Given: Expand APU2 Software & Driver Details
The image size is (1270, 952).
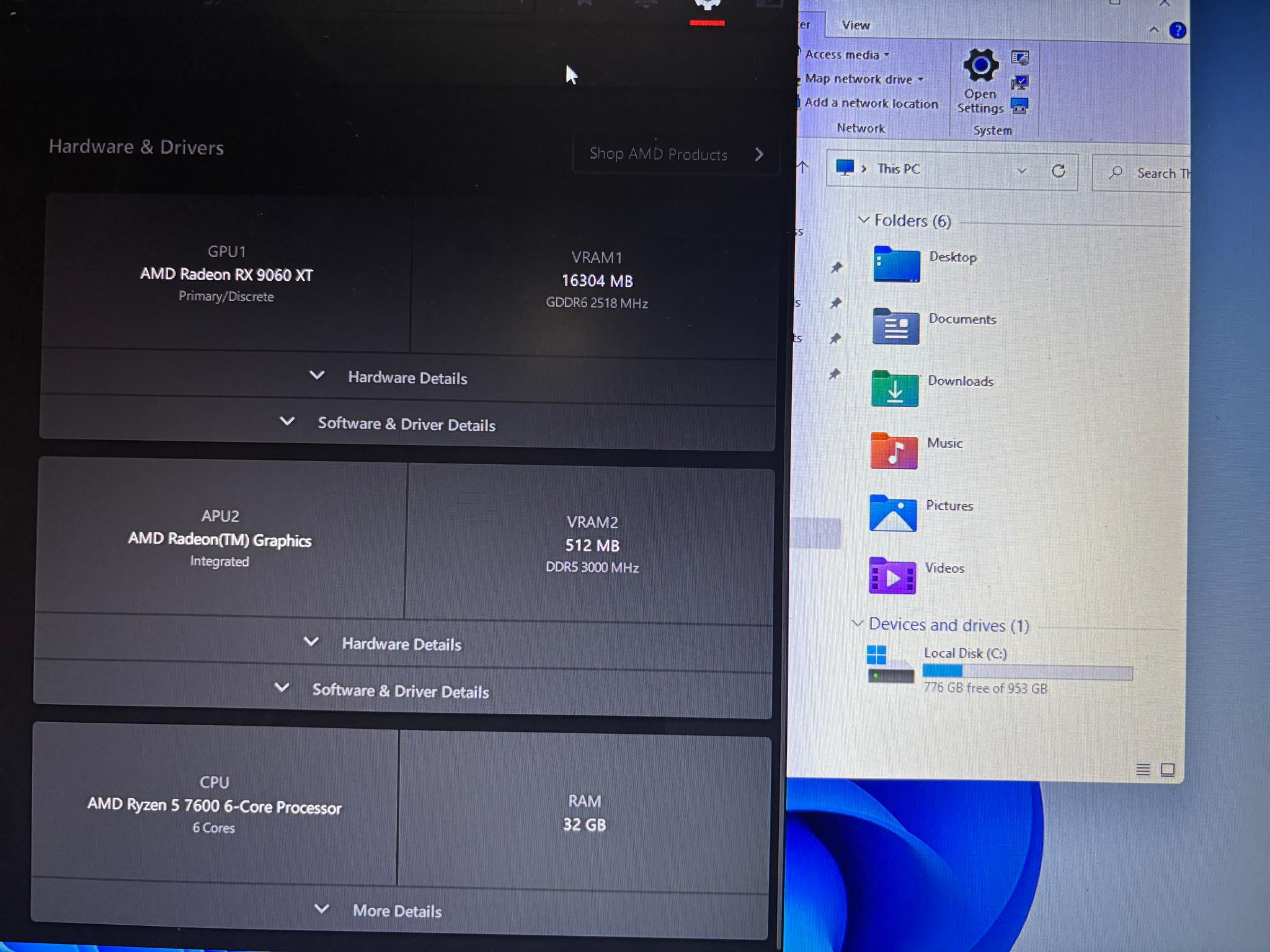Looking at the screenshot, I should (402, 691).
